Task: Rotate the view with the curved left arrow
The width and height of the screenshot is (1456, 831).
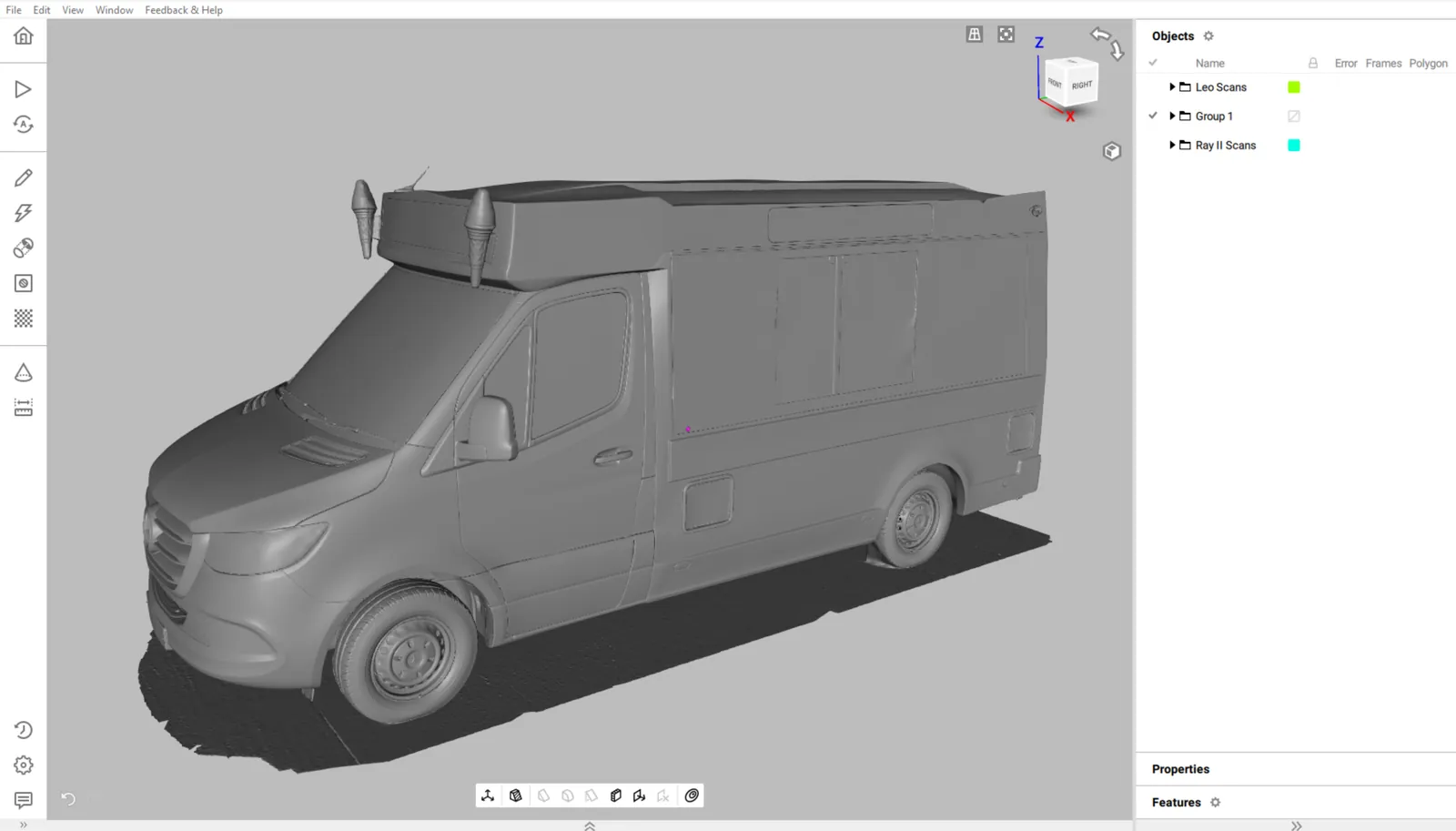Action: pyautogui.click(x=1101, y=35)
